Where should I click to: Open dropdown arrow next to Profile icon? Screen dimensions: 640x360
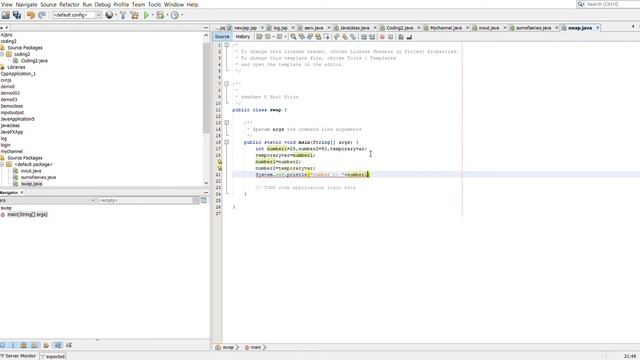(x=182, y=15)
